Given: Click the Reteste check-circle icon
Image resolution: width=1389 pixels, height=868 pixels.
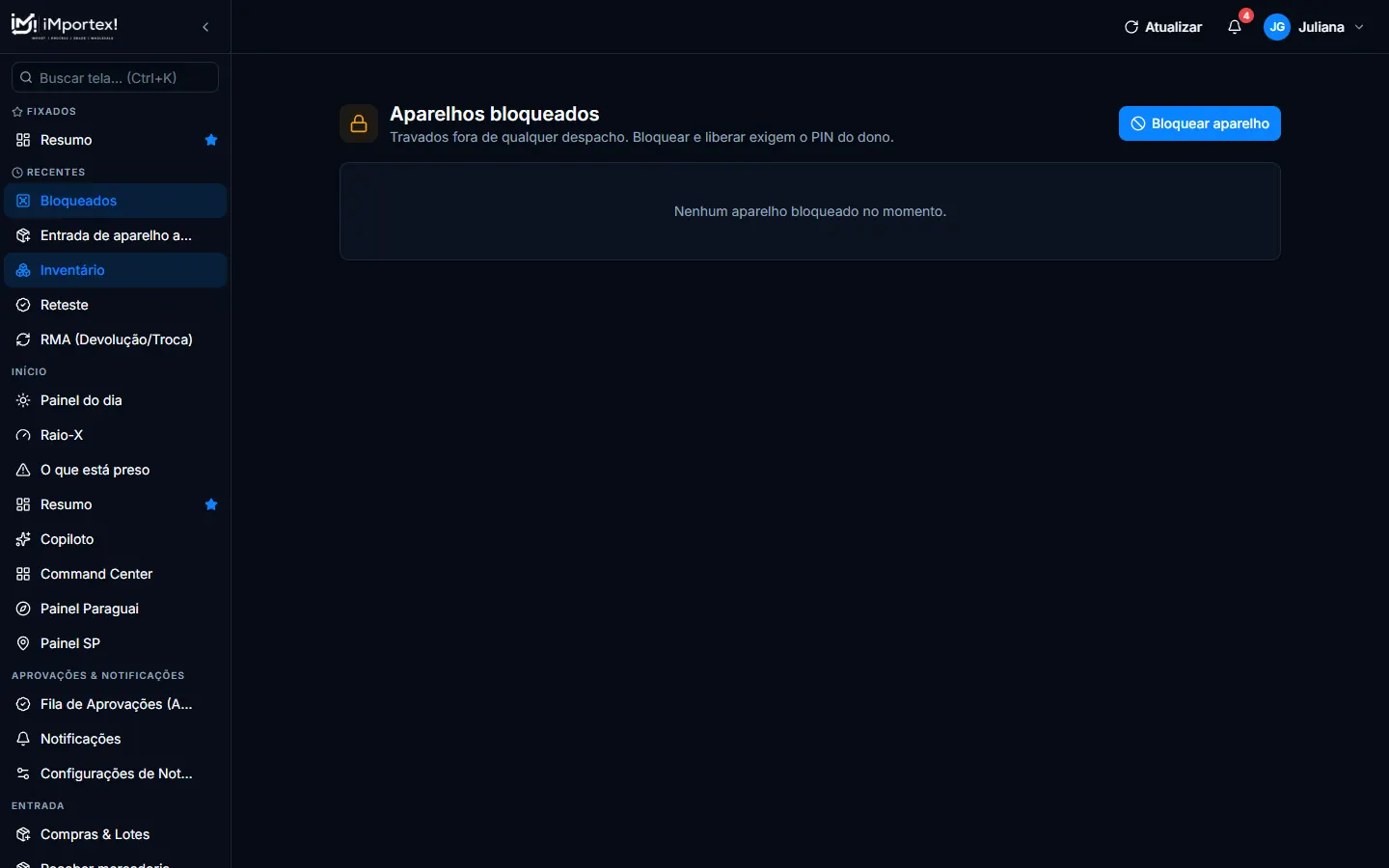Looking at the screenshot, I should tap(23, 305).
